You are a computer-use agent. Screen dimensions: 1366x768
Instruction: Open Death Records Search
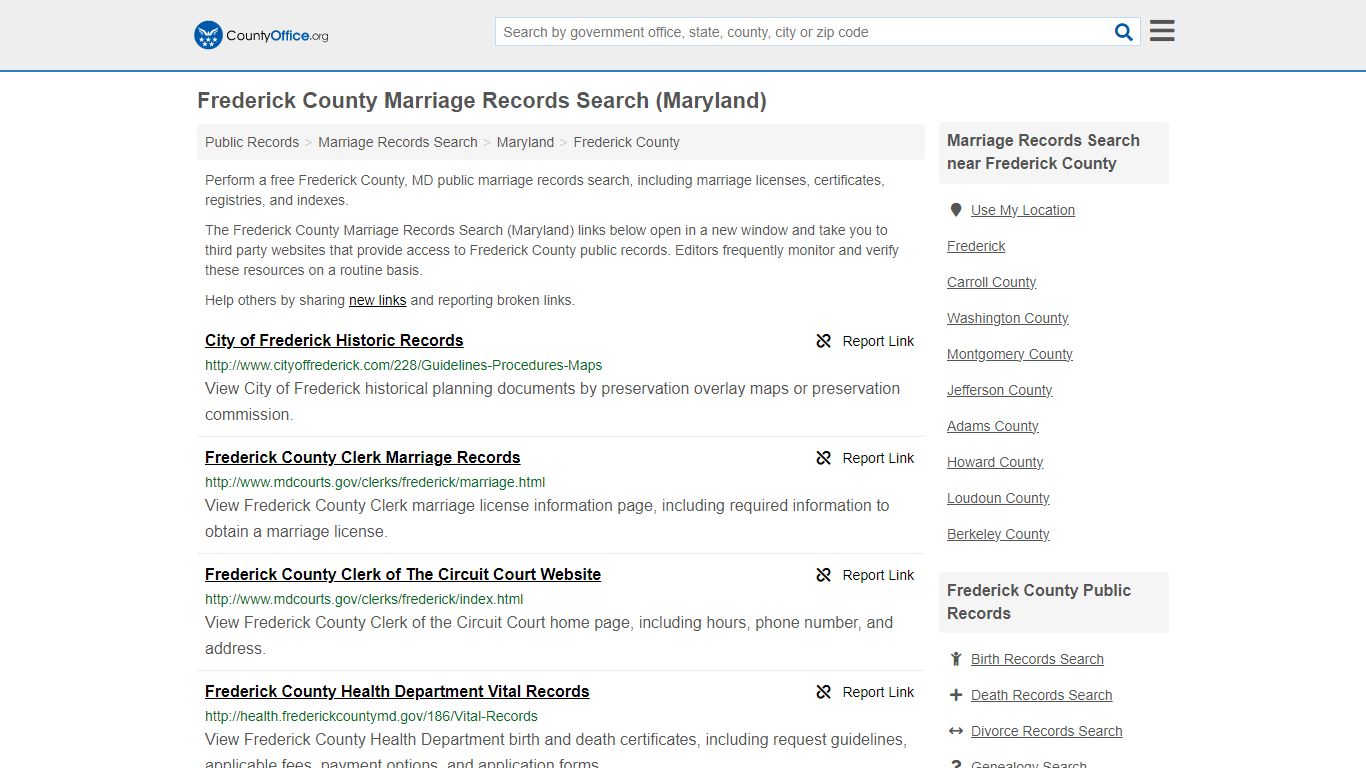click(1041, 695)
